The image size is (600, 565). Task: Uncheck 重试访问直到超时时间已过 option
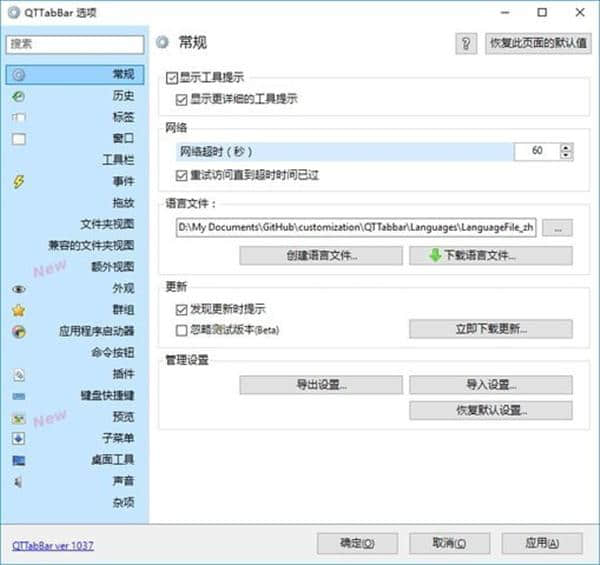(x=181, y=175)
